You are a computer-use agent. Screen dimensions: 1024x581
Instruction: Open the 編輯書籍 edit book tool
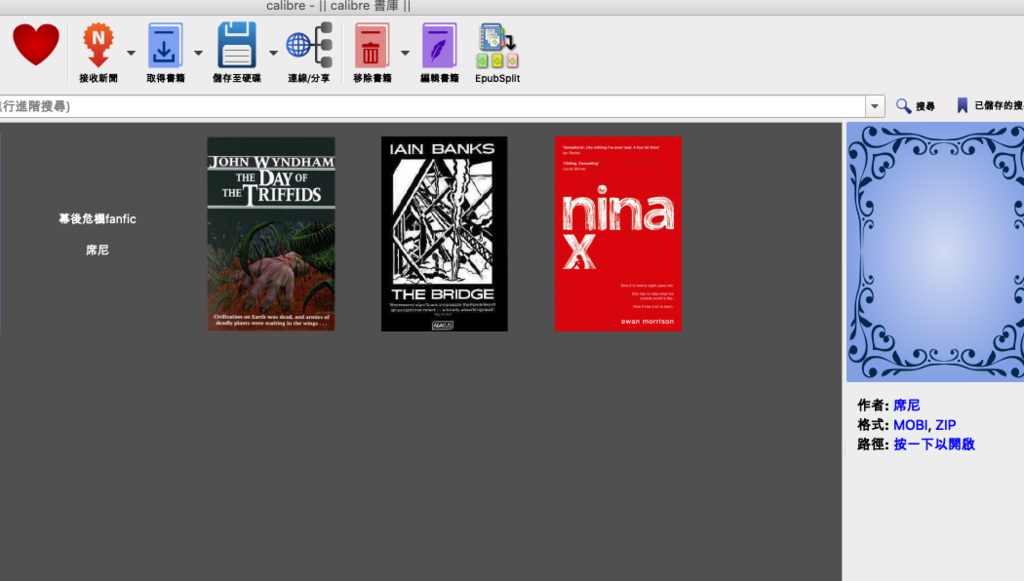click(440, 53)
